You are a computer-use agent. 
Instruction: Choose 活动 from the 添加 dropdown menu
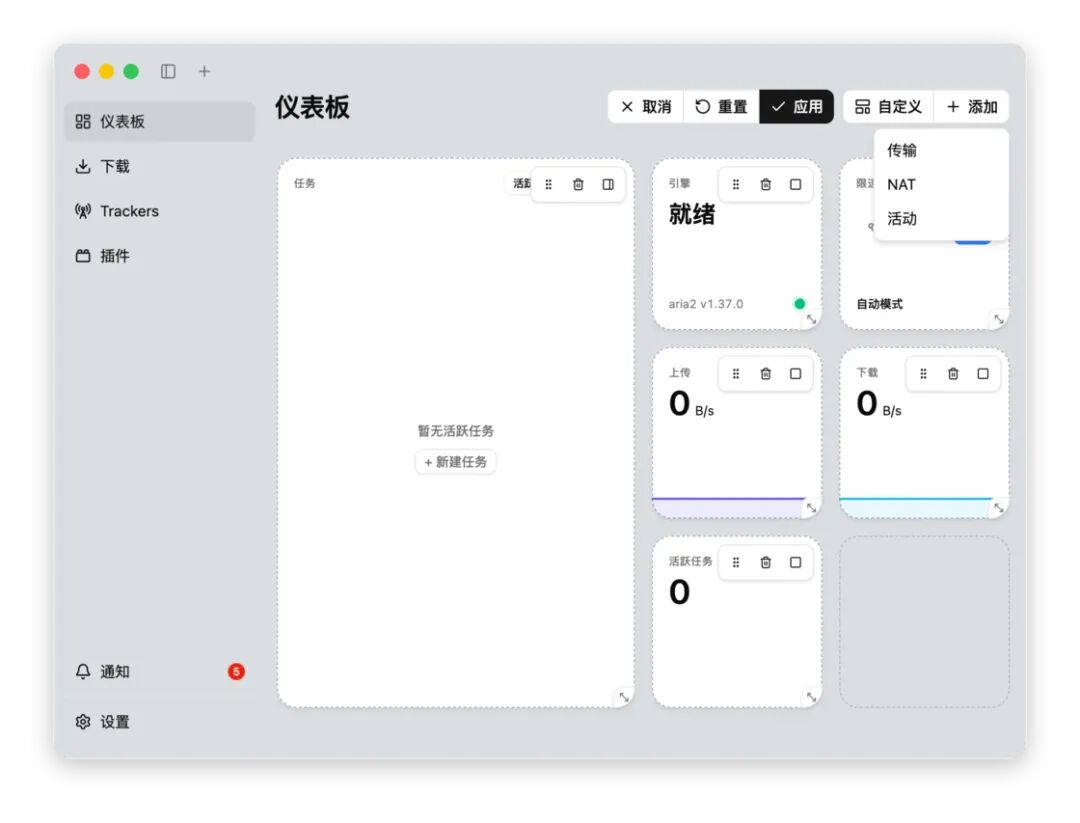941,219
